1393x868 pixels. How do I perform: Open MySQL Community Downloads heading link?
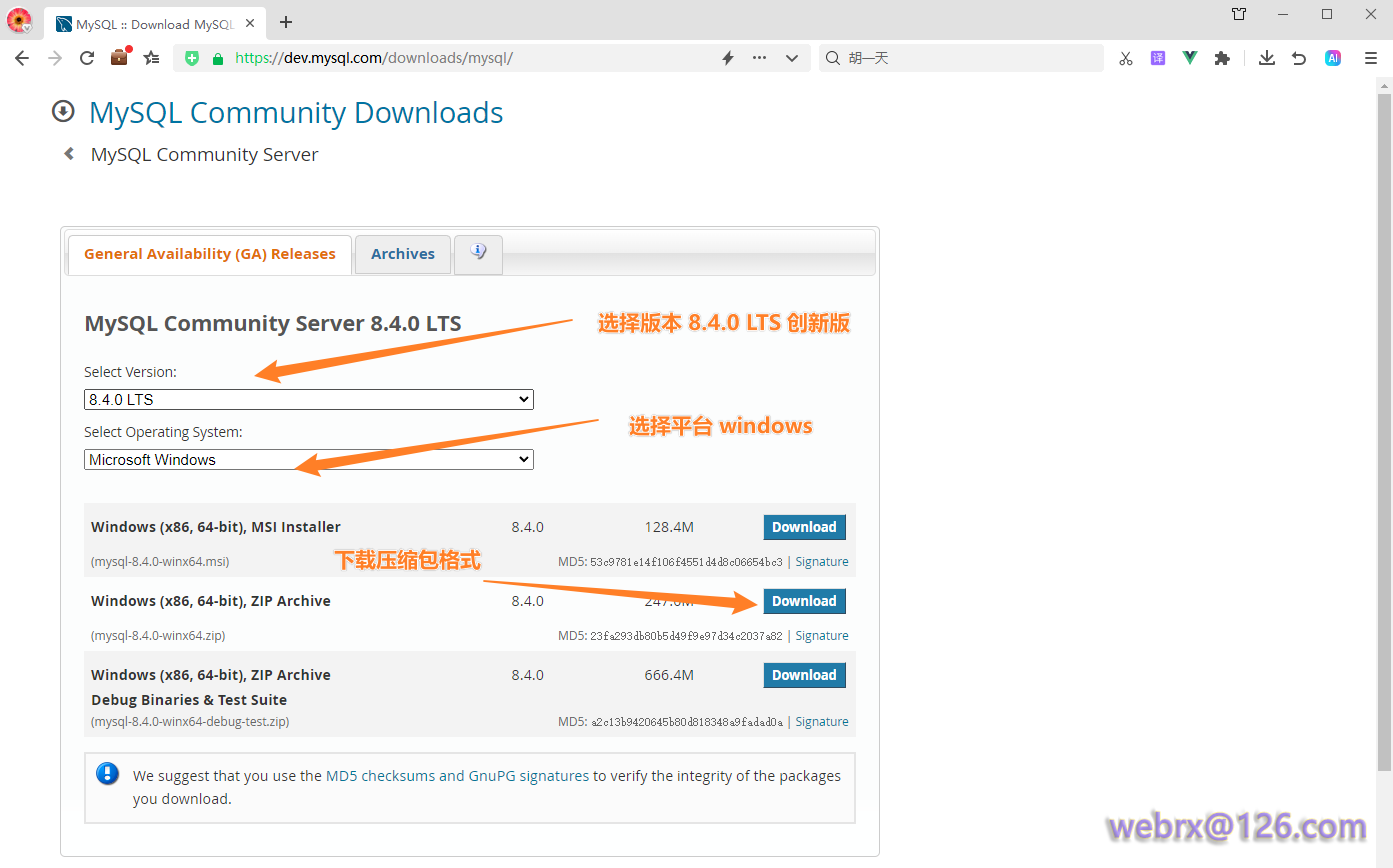[x=296, y=113]
